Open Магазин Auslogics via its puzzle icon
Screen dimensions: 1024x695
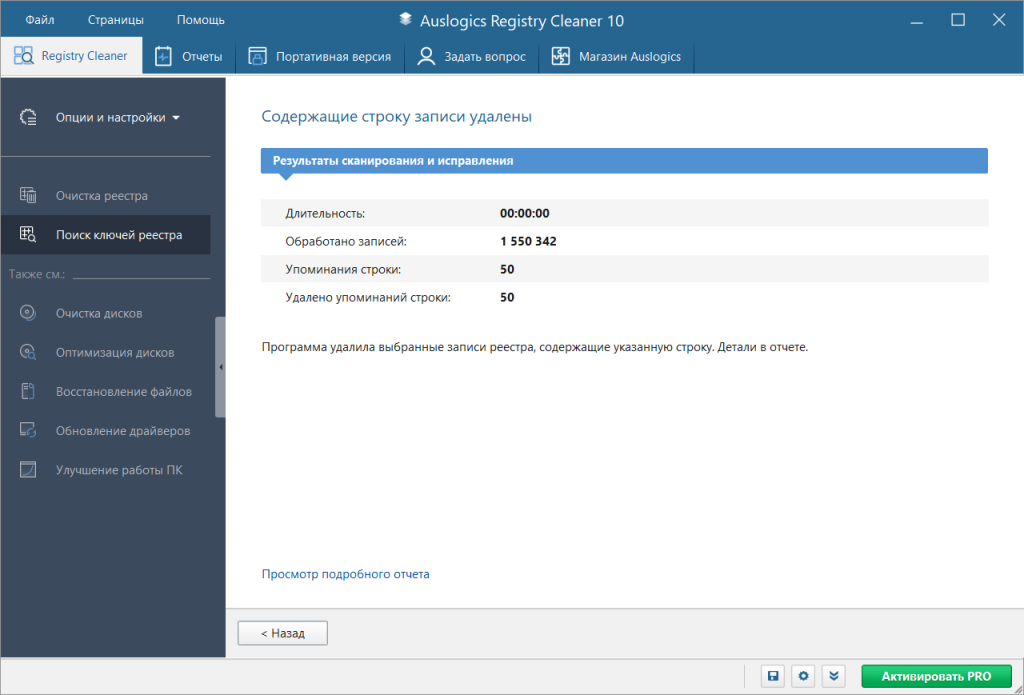(562, 56)
